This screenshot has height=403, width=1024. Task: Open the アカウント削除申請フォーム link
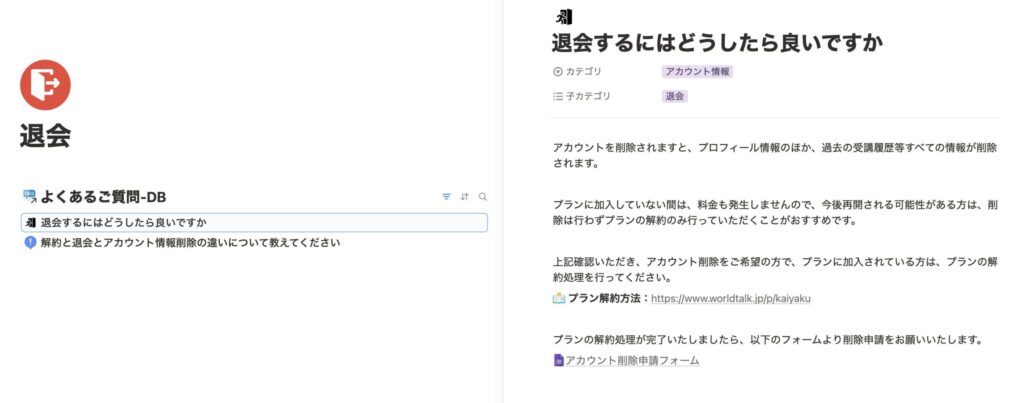[x=632, y=360]
